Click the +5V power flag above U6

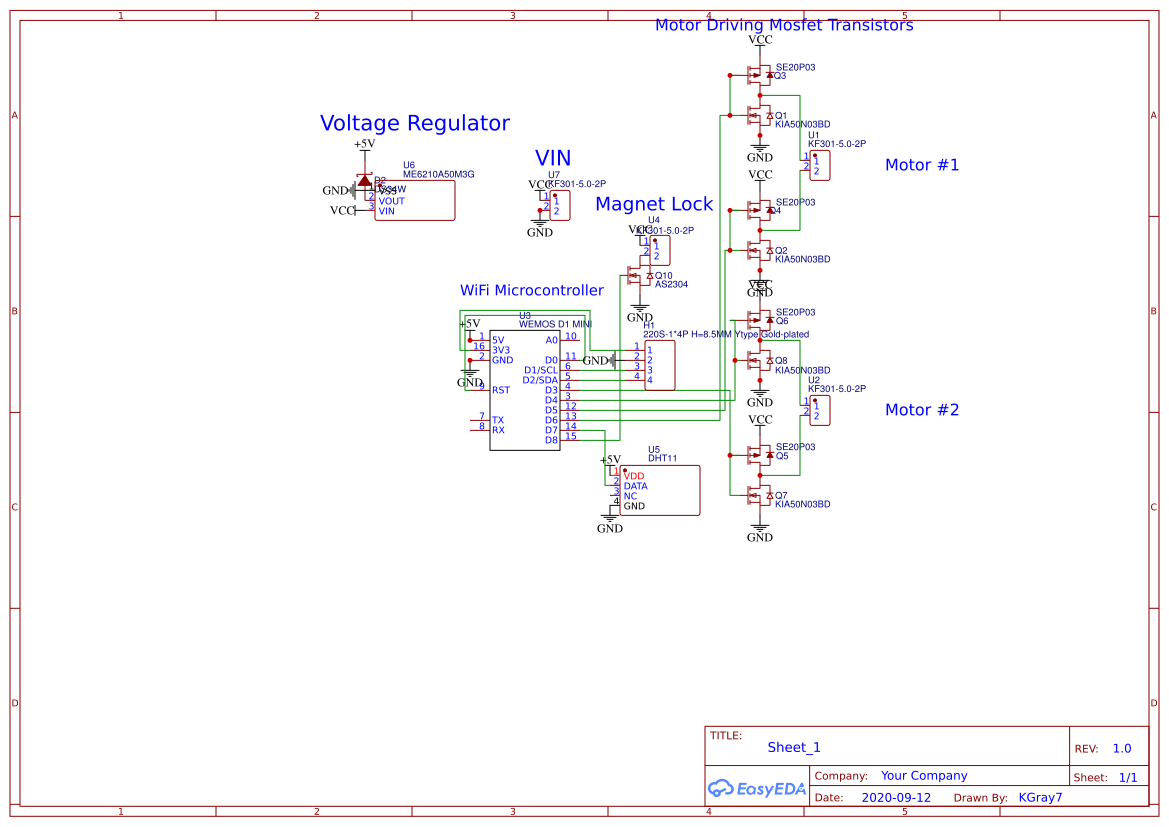(x=364, y=145)
